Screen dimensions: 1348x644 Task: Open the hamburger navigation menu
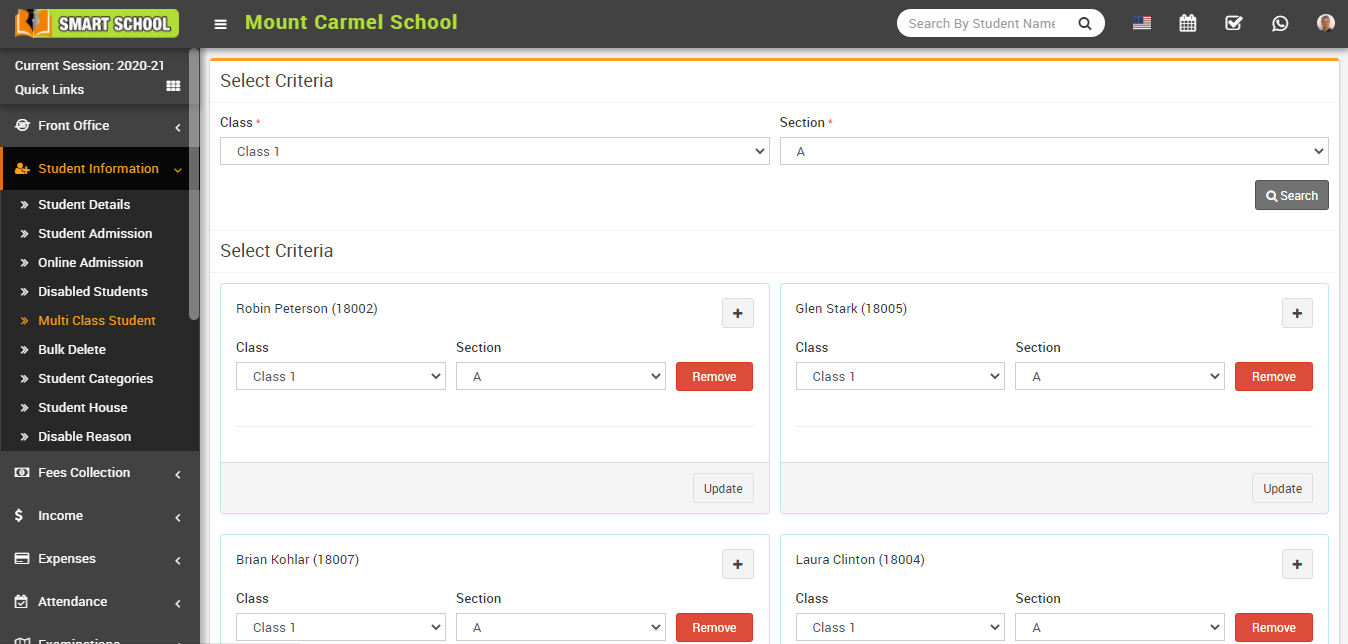220,22
